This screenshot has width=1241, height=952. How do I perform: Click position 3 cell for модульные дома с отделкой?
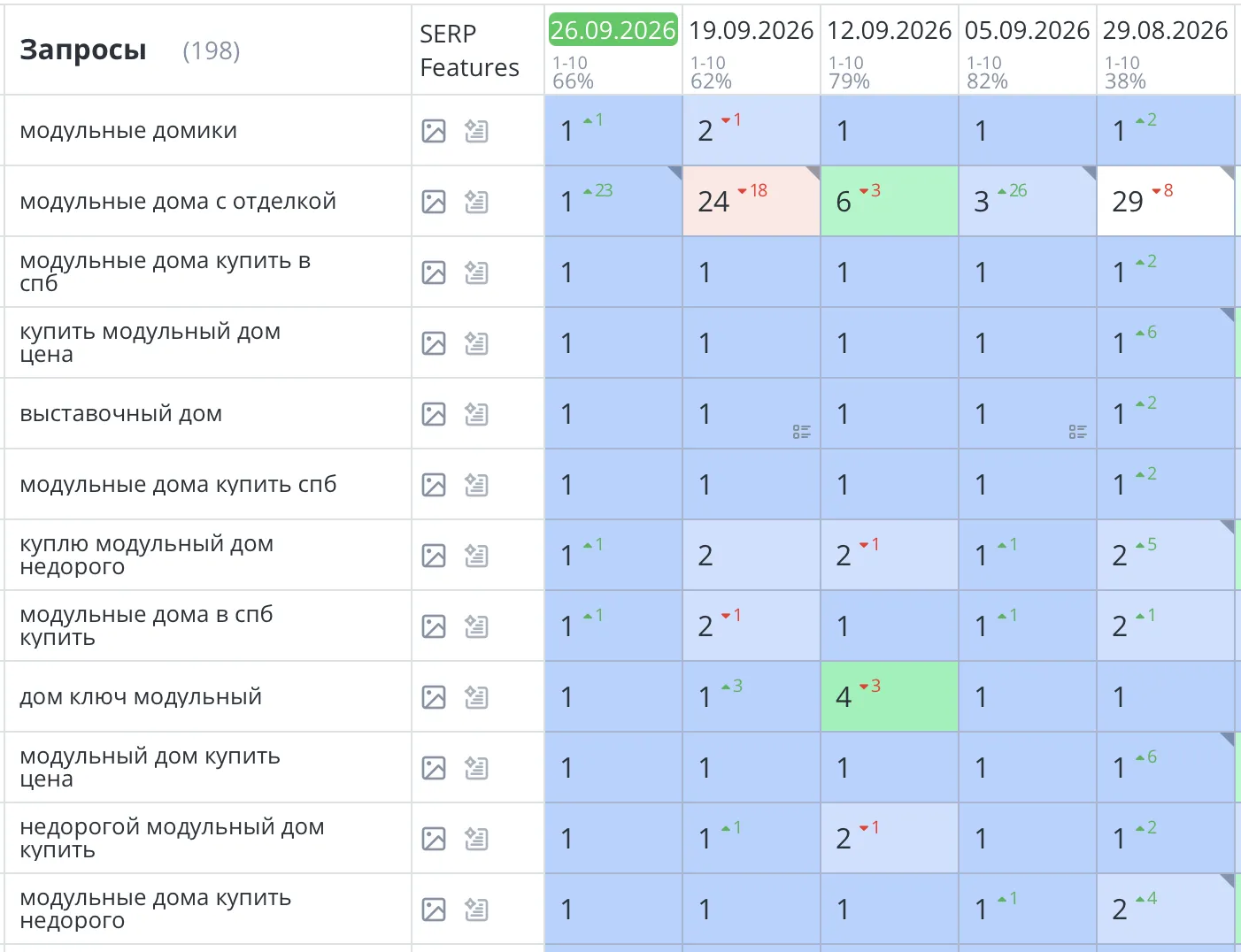point(1028,202)
